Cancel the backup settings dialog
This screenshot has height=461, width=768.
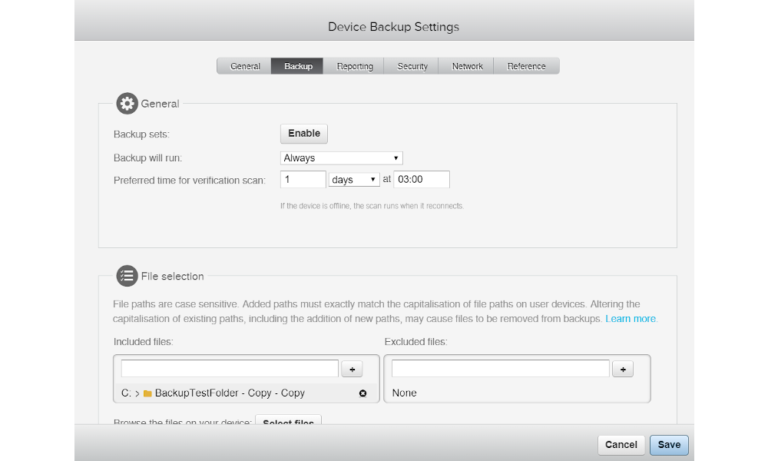[621, 445]
